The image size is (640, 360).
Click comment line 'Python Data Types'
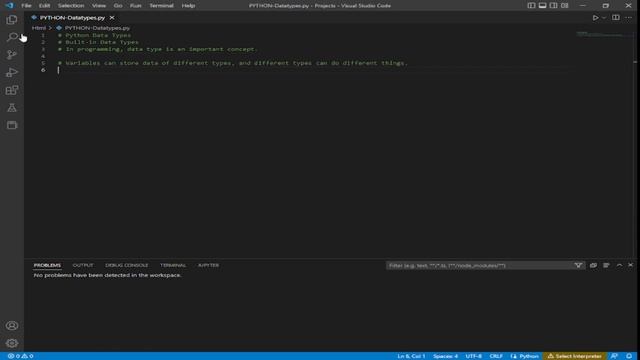tap(94, 35)
